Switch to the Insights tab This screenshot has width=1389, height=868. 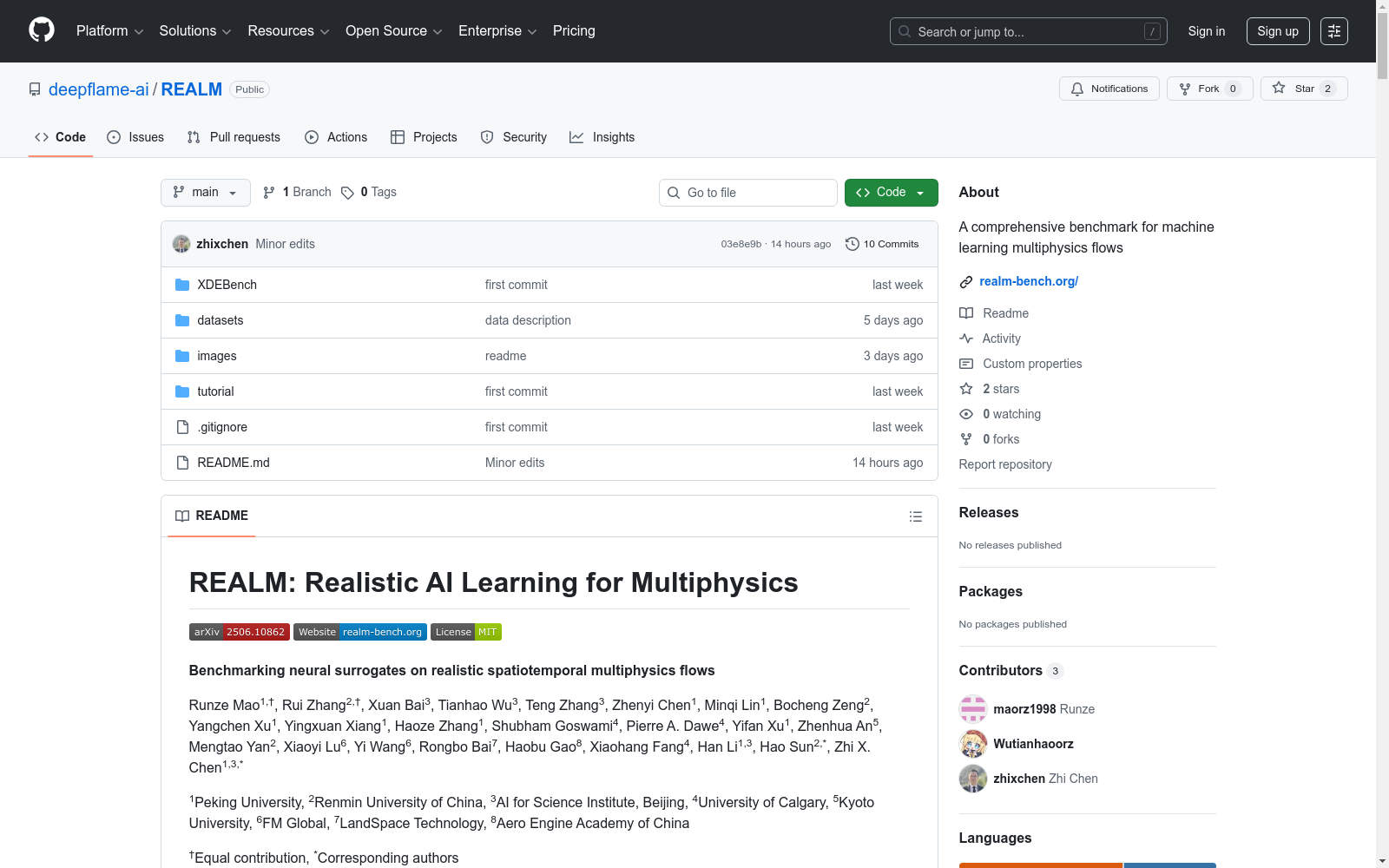coord(602,137)
